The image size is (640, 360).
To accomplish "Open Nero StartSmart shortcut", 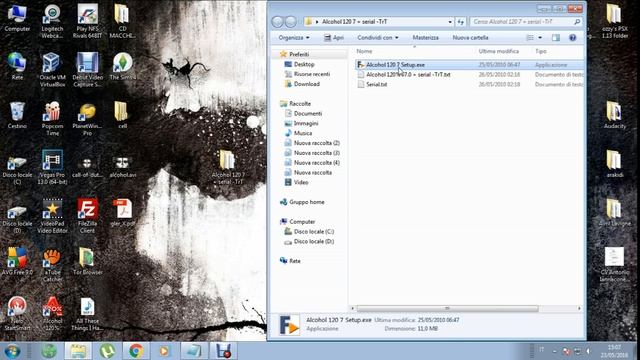I will point(17,313).
